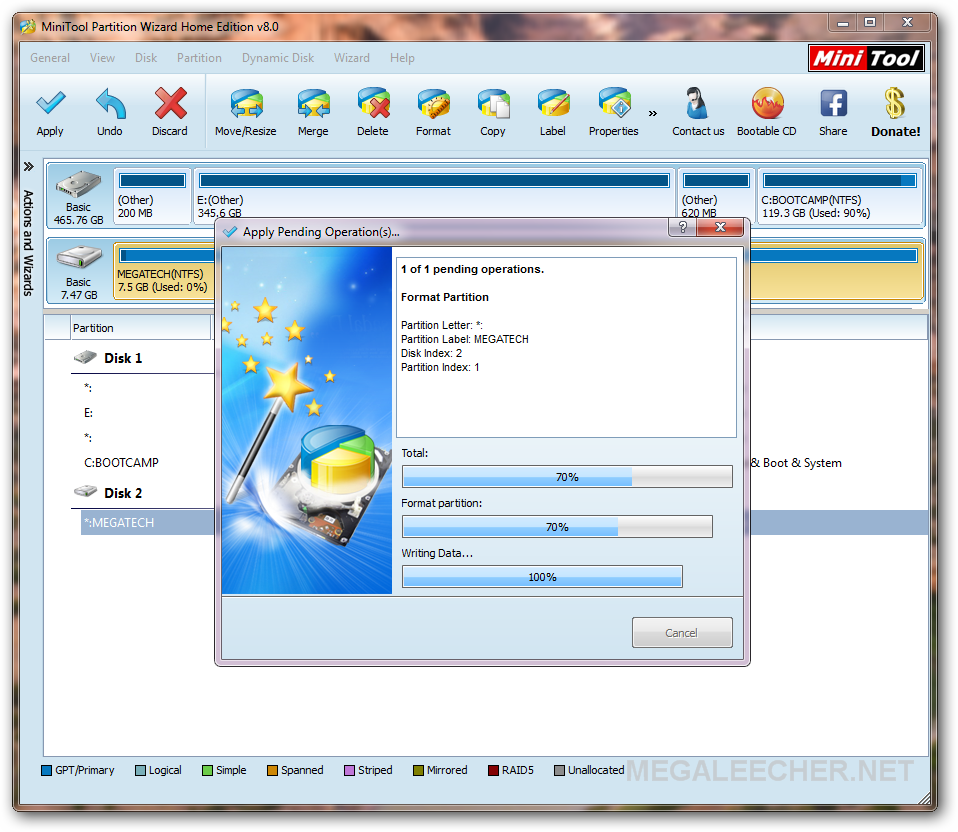Select the Basic 465.76 GB disk icon
This screenshot has width=958, height=832.
(x=78, y=184)
